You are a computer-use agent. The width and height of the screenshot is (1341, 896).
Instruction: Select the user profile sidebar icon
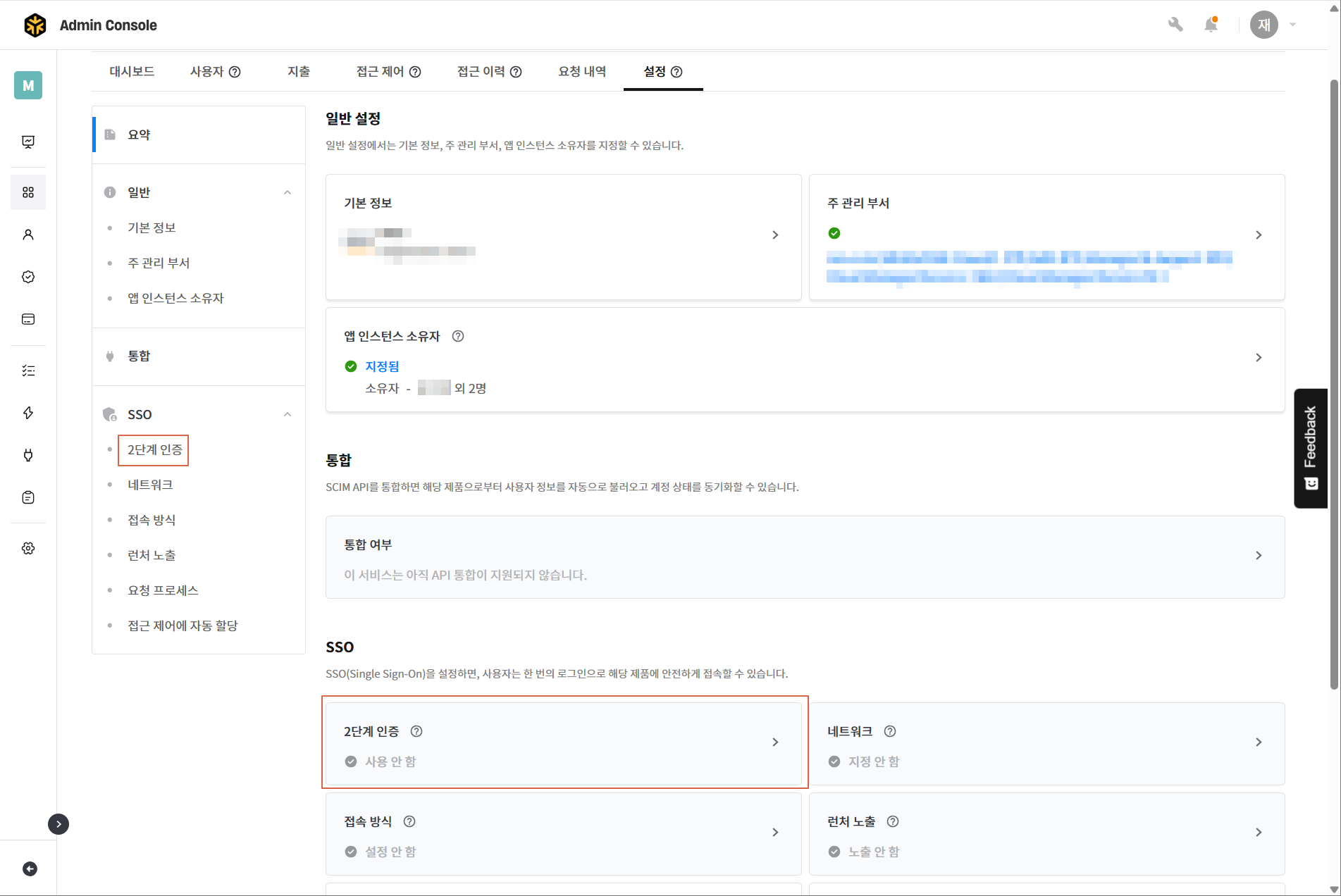28,235
